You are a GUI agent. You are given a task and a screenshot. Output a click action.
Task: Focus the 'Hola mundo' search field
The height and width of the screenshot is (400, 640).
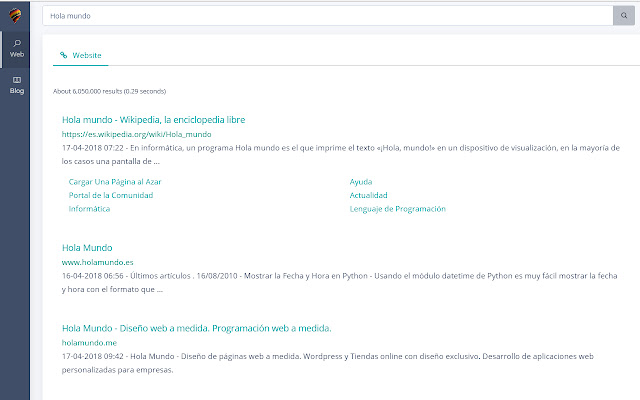pos(328,16)
